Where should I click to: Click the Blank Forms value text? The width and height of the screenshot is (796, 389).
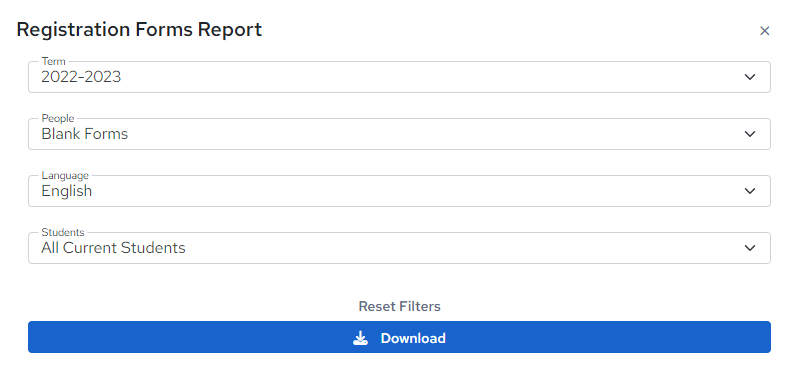coord(85,134)
